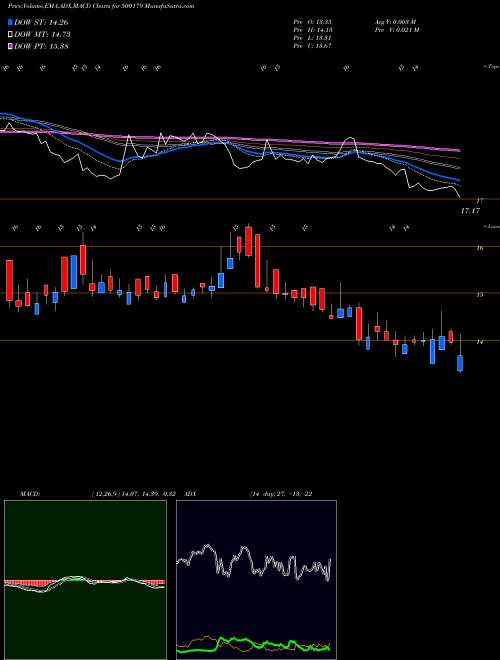
Task: Click the 17.17 price label
Action: tap(470, 211)
